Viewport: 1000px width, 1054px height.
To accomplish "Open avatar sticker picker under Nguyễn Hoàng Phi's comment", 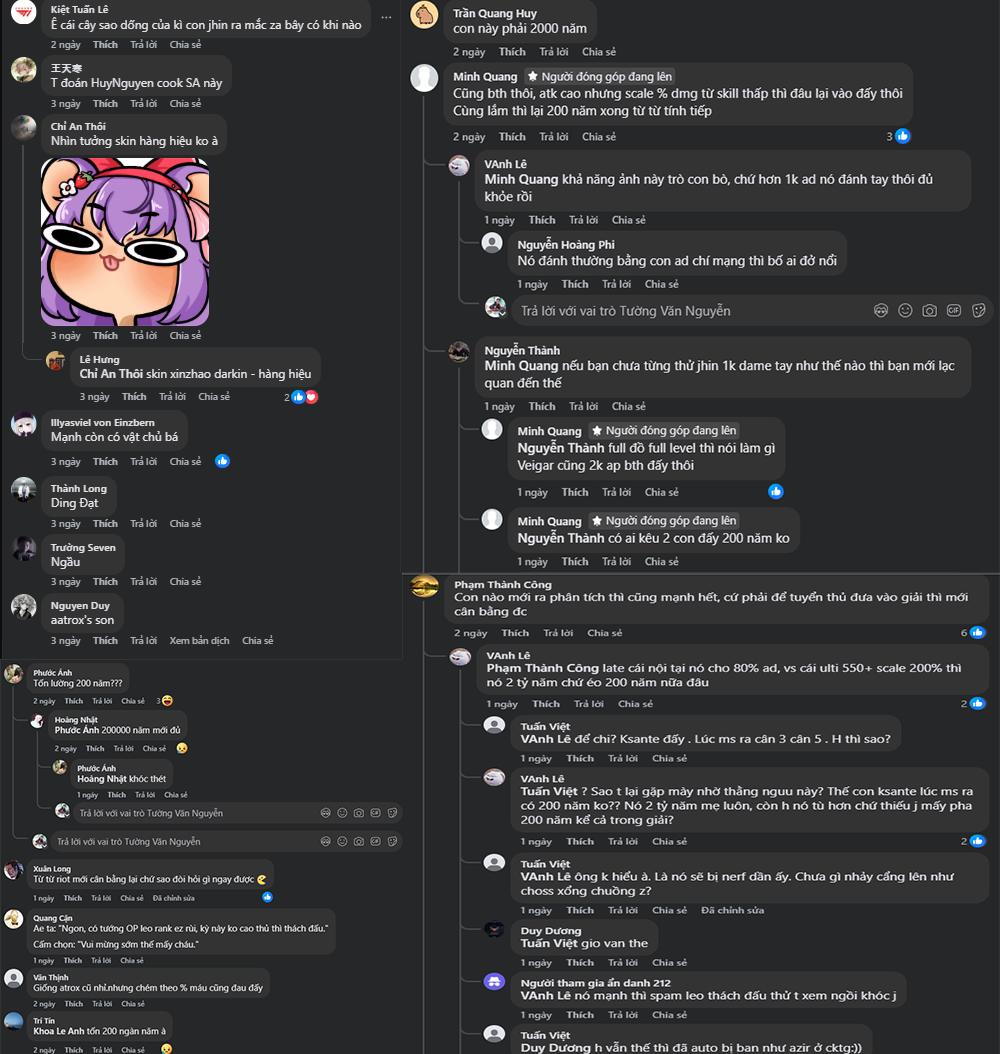I will pyautogui.click(x=881, y=311).
